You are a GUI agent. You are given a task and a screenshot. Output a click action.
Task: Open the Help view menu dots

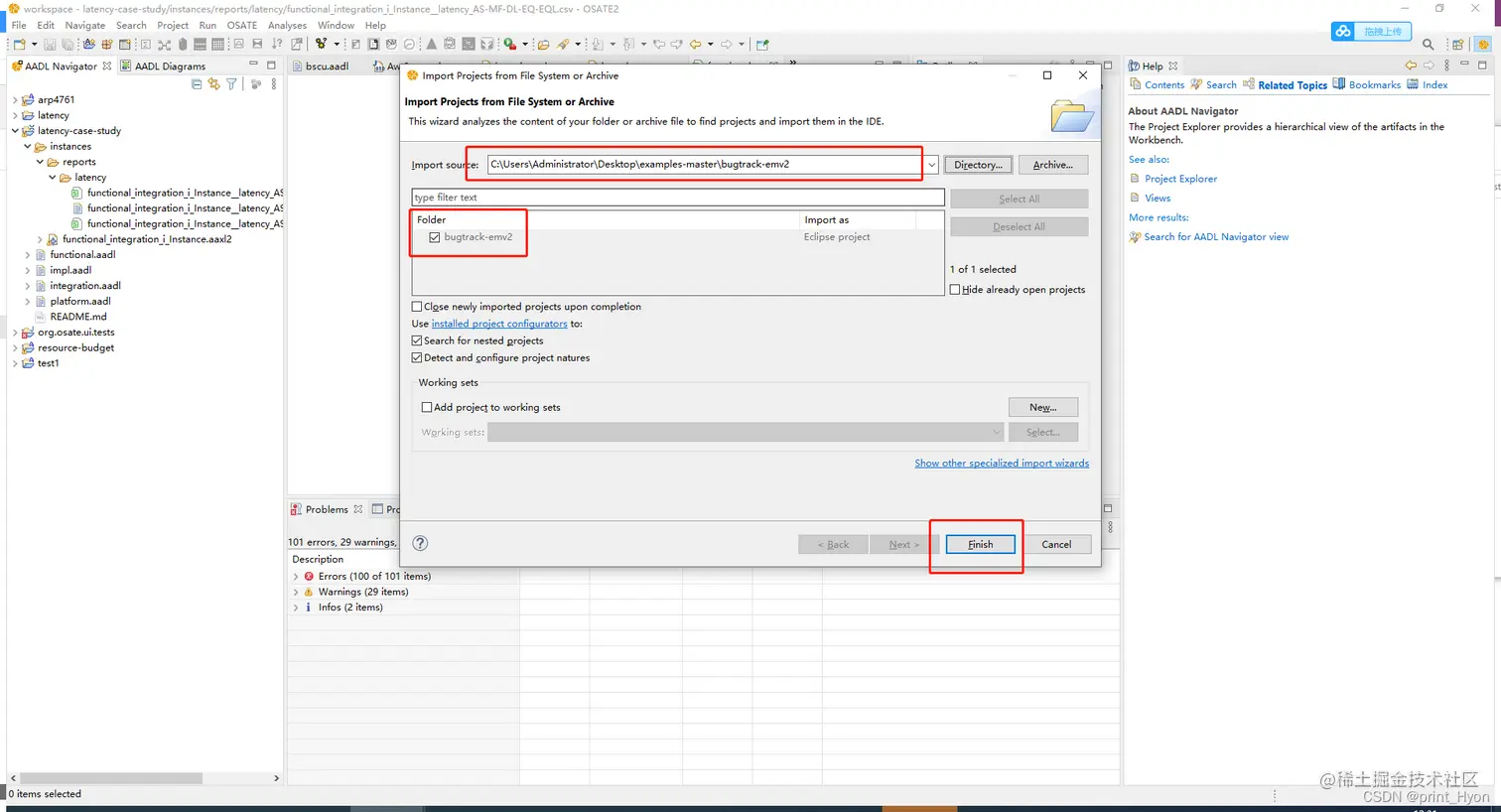[x=1446, y=66]
